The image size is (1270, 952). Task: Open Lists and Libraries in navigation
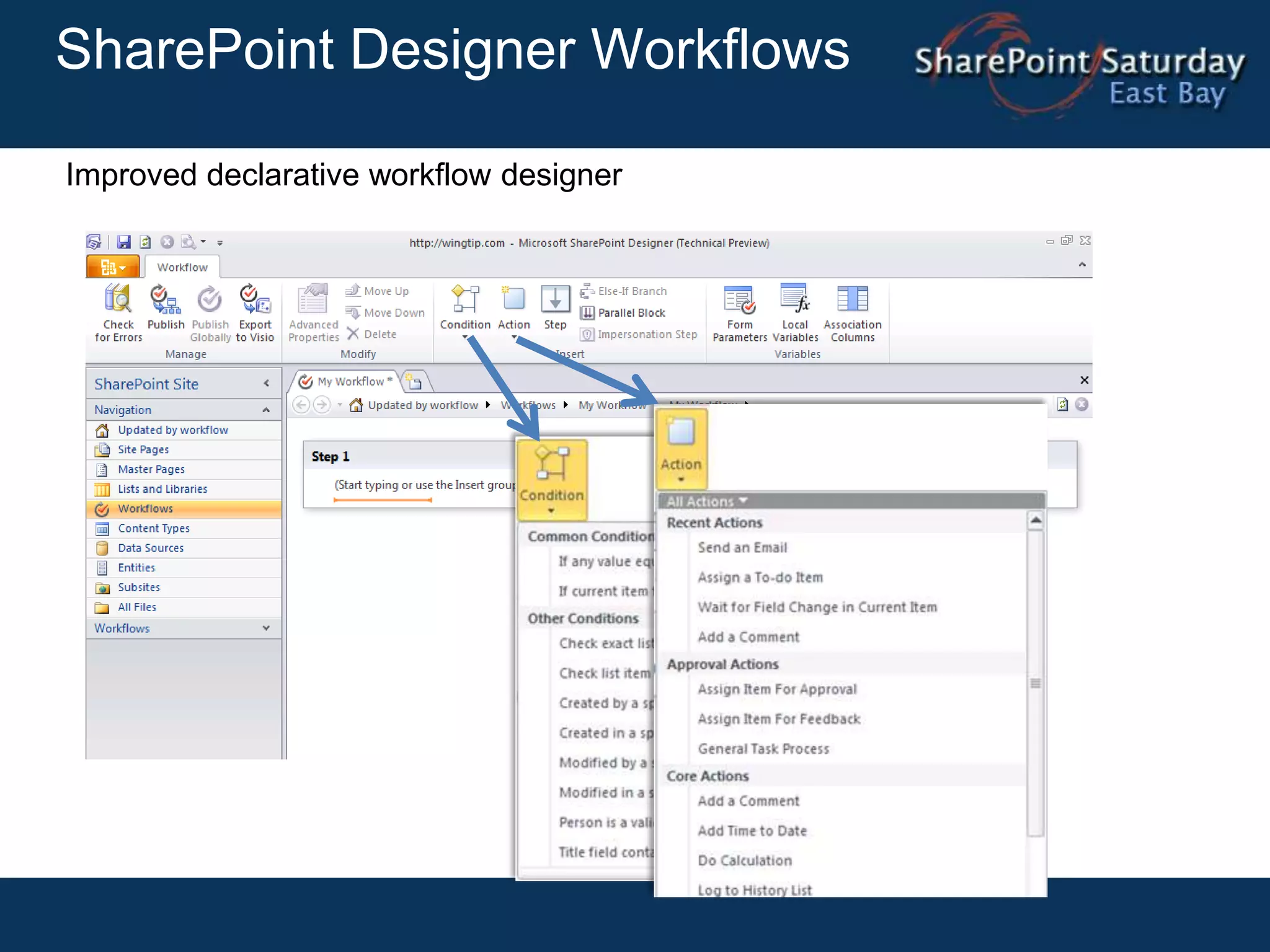point(162,489)
